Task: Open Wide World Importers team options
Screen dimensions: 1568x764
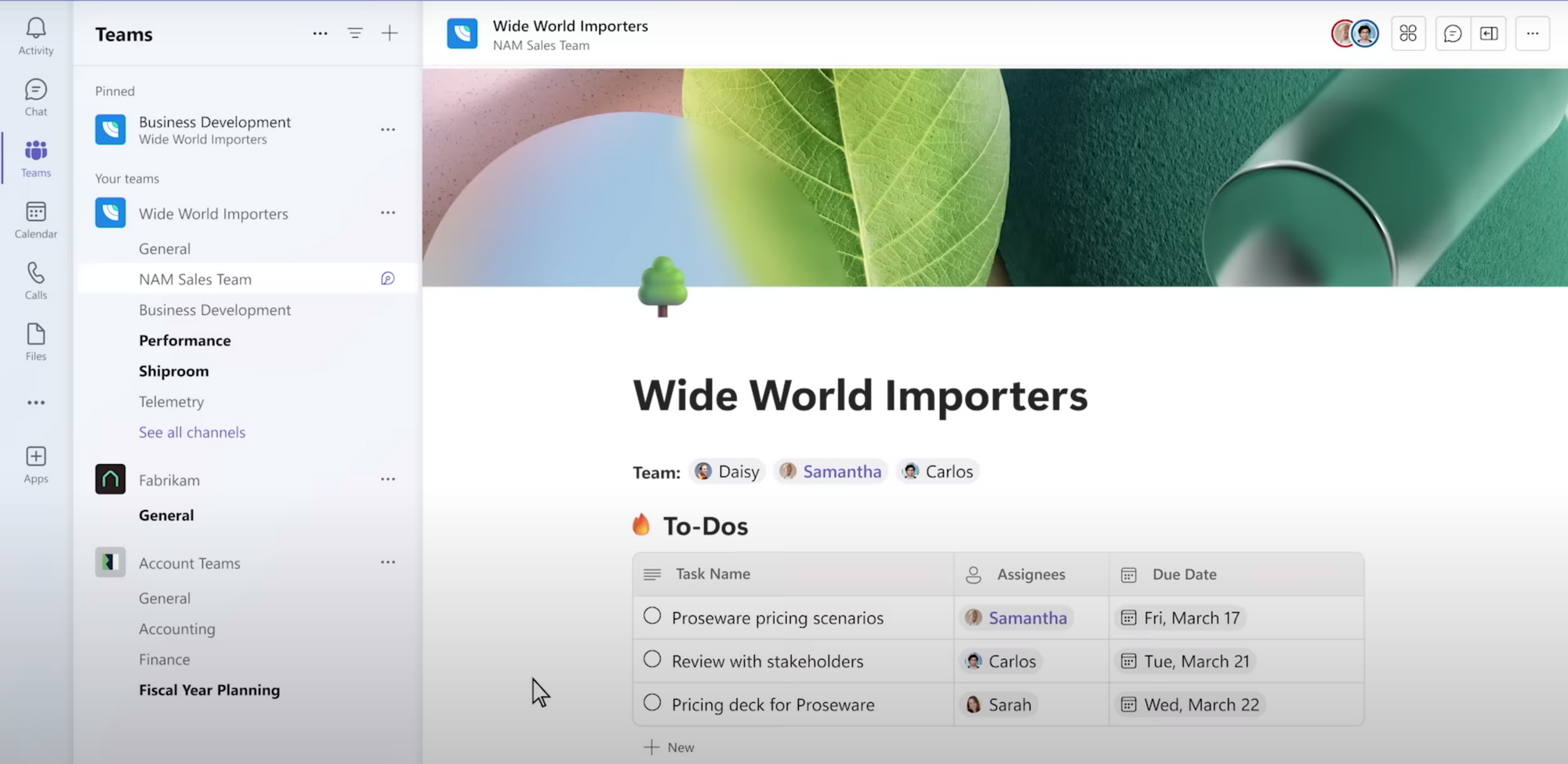Action: 388,212
